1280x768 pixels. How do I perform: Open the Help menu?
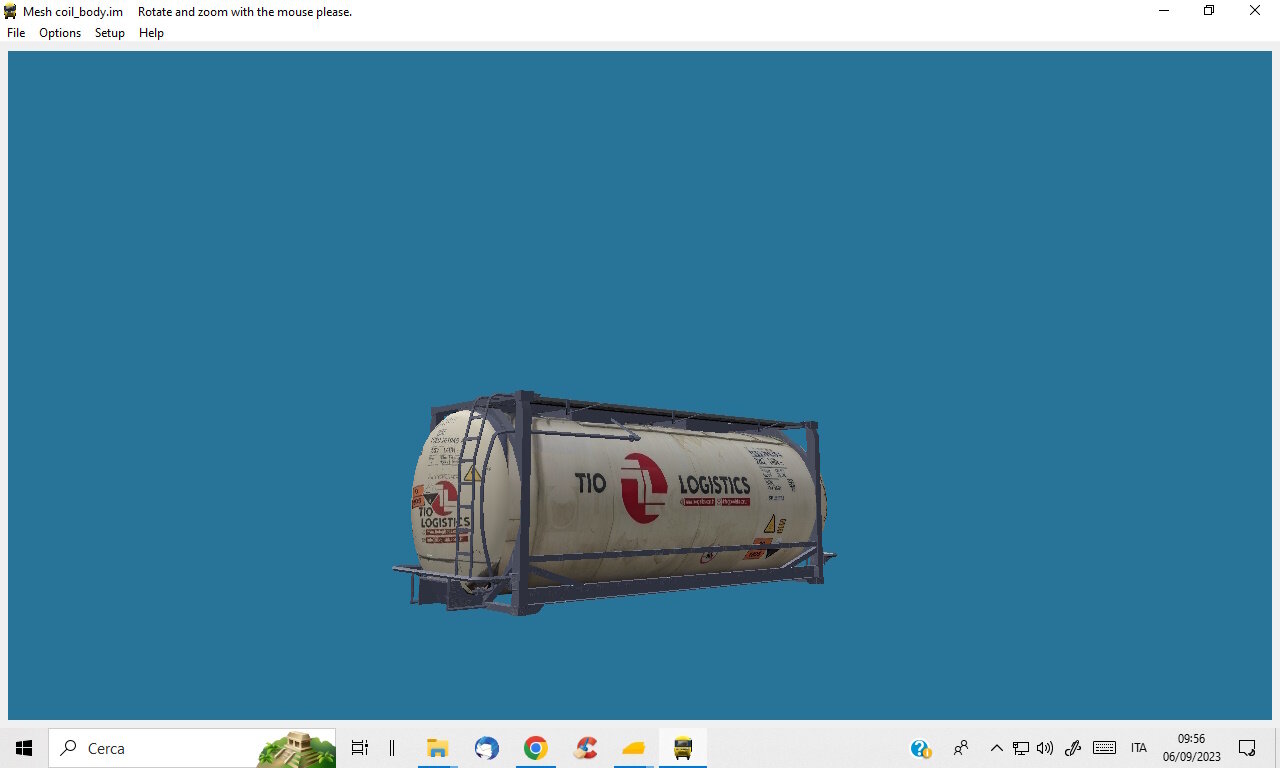click(x=151, y=33)
